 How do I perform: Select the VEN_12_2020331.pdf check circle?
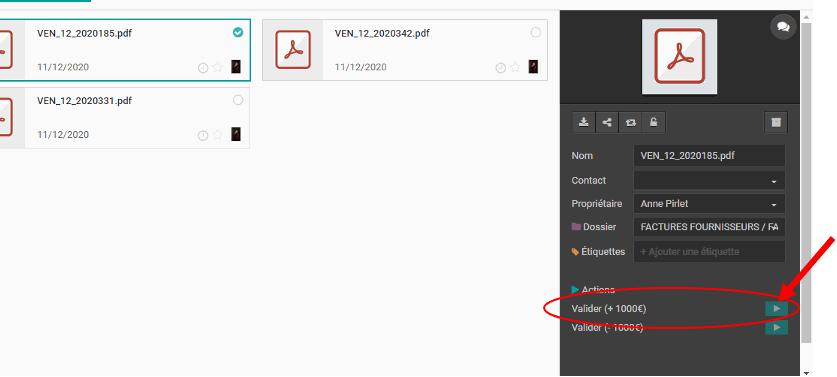pyautogui.click(x=238, y=100)
